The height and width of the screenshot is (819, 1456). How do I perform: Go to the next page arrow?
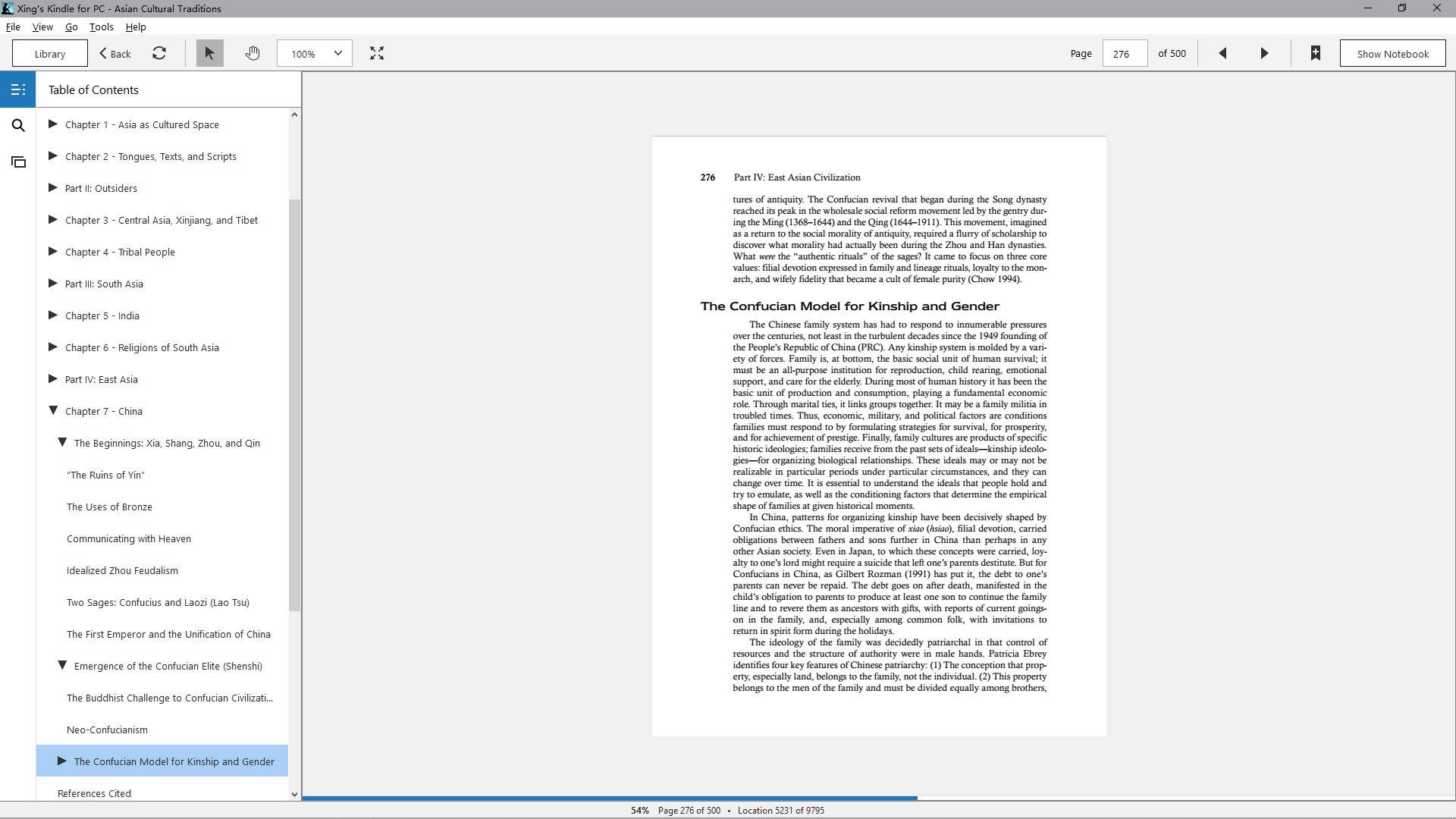click(x=1264, y=53)
